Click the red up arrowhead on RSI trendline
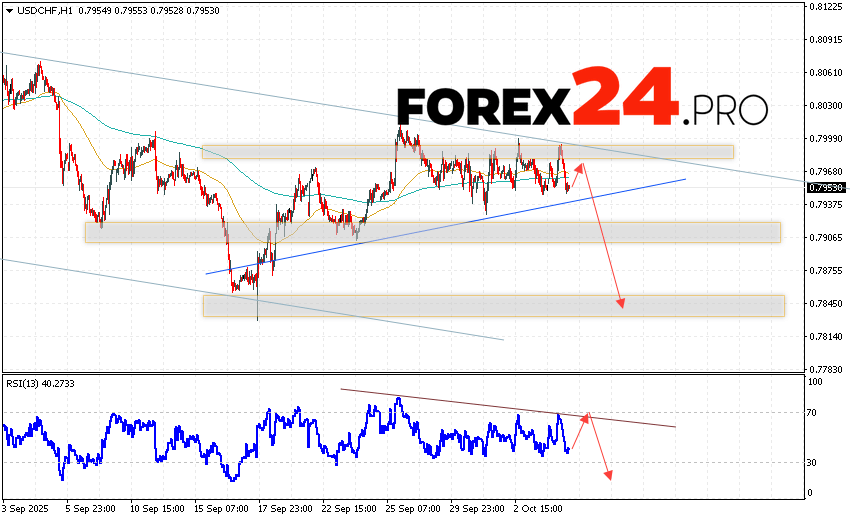Viewport: 850px width, 520px height. (x=587, y=416)
